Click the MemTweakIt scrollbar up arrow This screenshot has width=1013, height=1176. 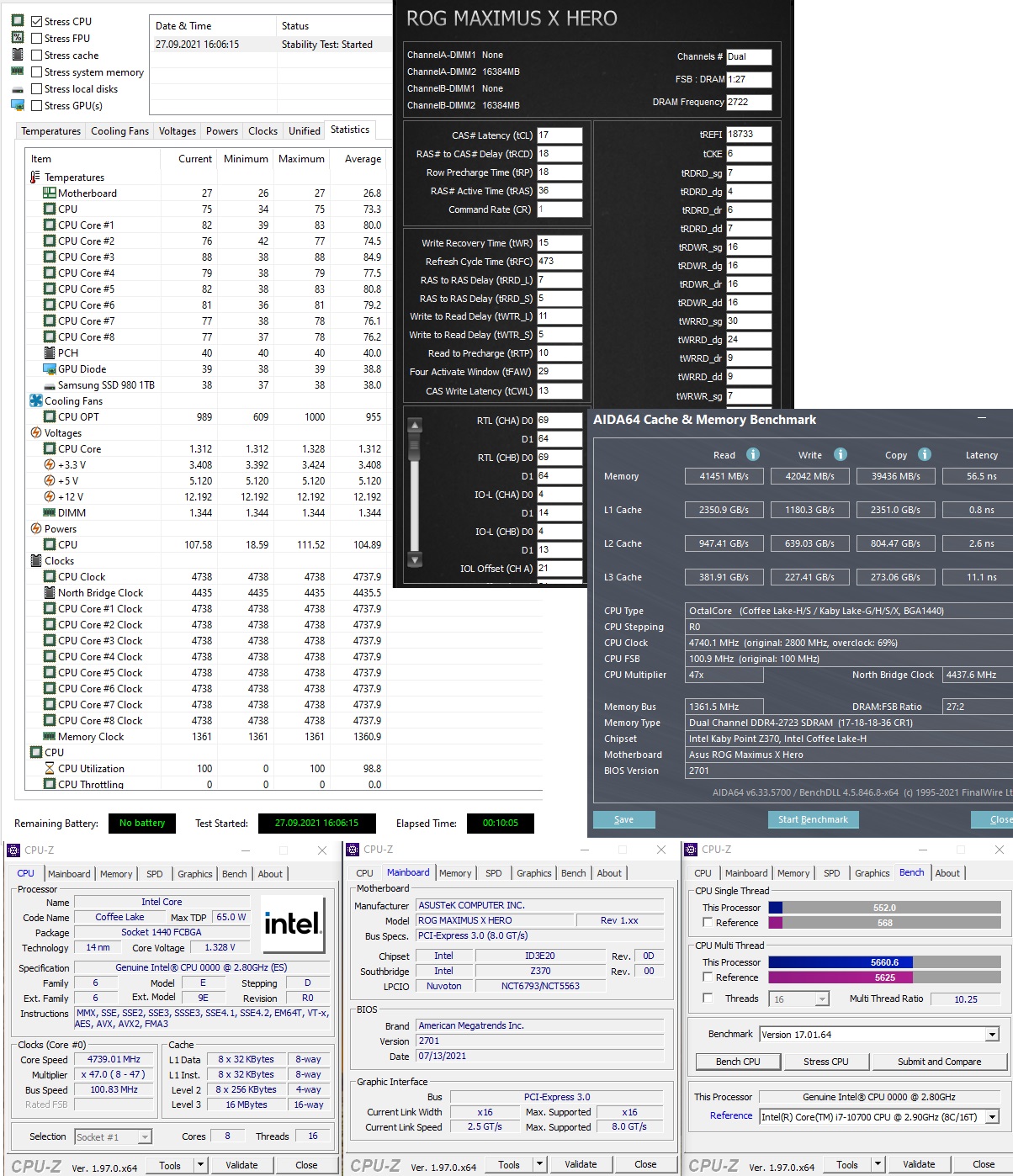414,426
